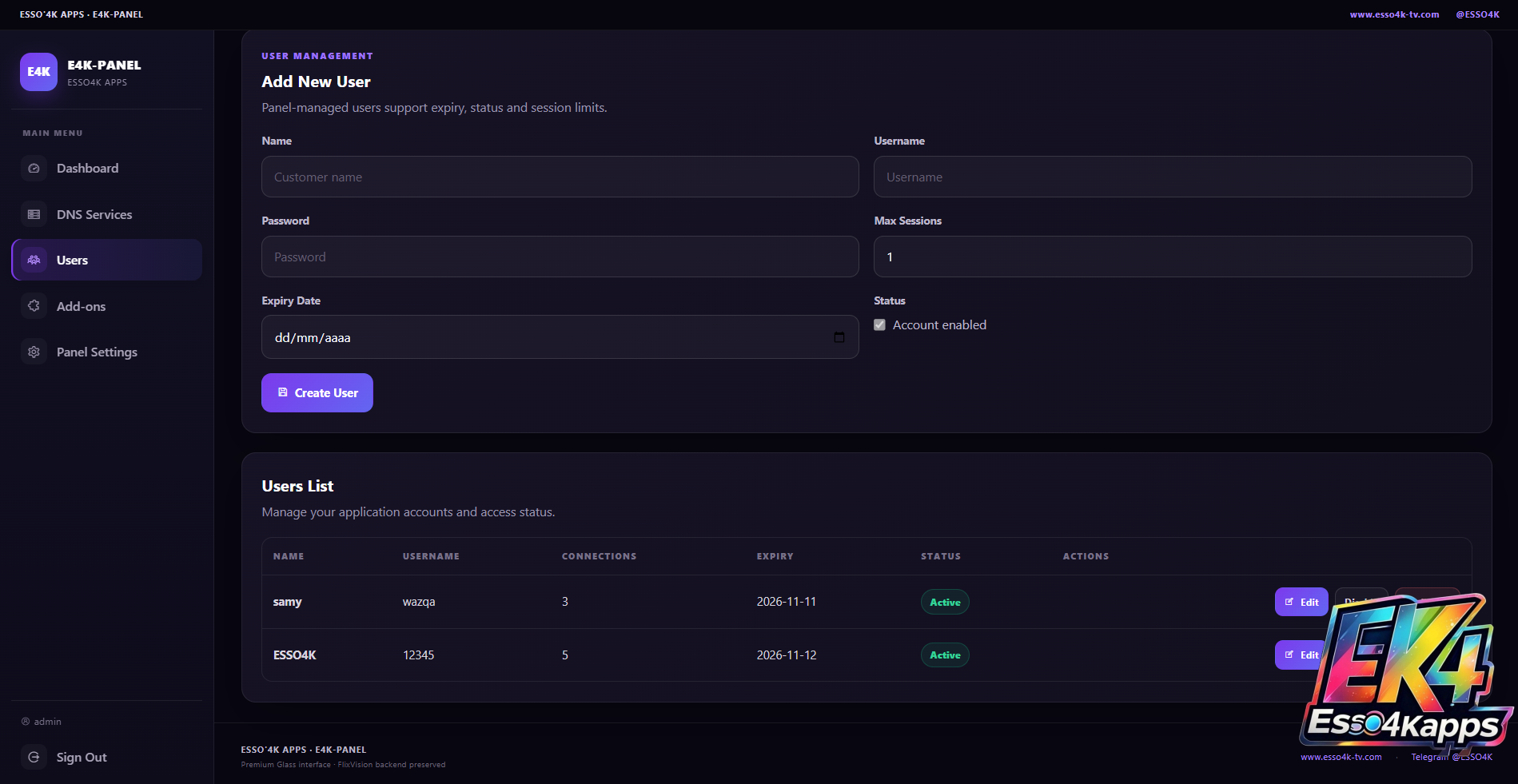Open www.esso4k-tv.com link in top bar
Viewport: 1518px width, 784px height.
click(x=1394, y=14)
